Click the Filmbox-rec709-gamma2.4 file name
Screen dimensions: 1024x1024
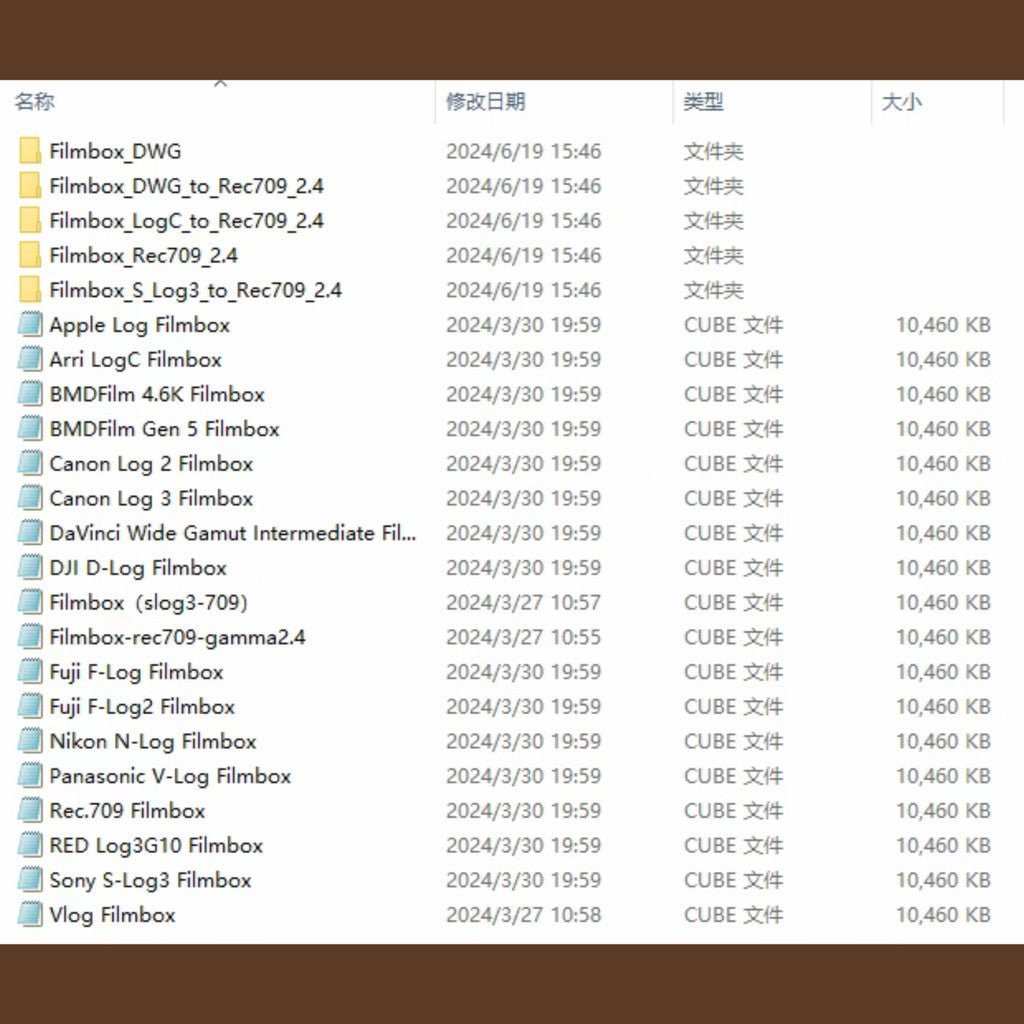[x=178, y=637]
